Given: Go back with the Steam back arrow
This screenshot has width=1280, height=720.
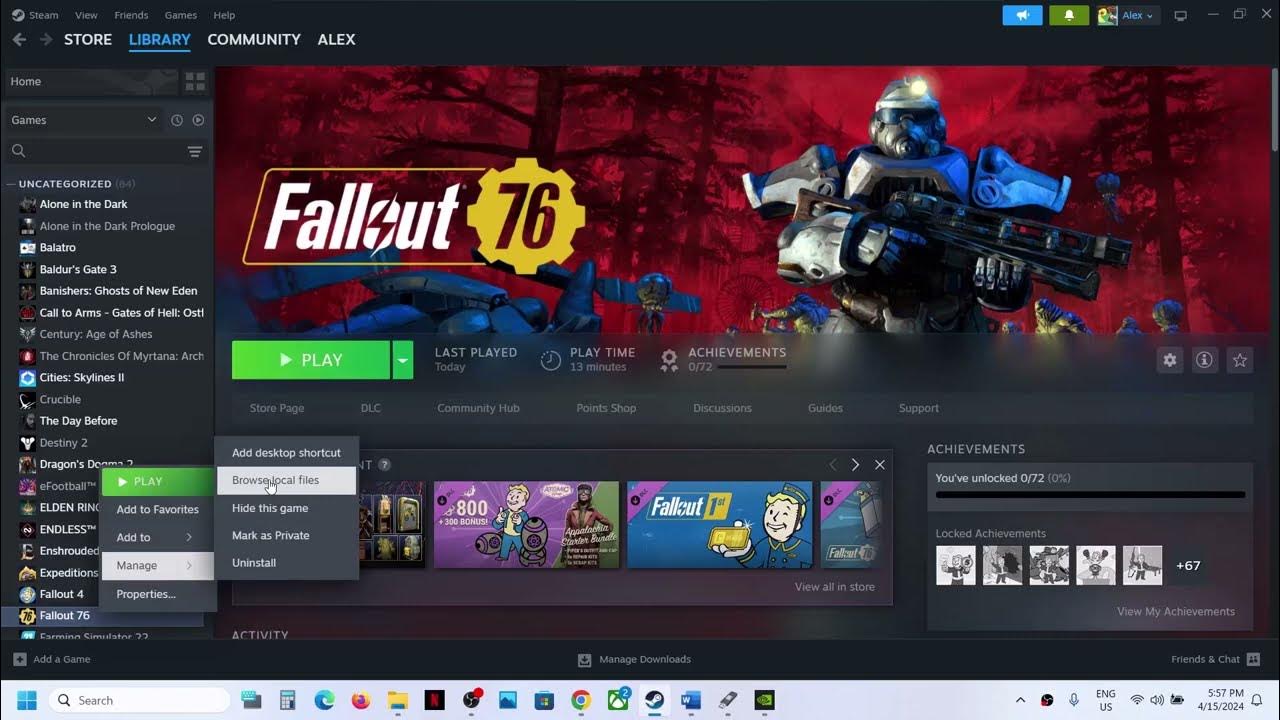Looking at the screenshot, I should coord(19,40).
